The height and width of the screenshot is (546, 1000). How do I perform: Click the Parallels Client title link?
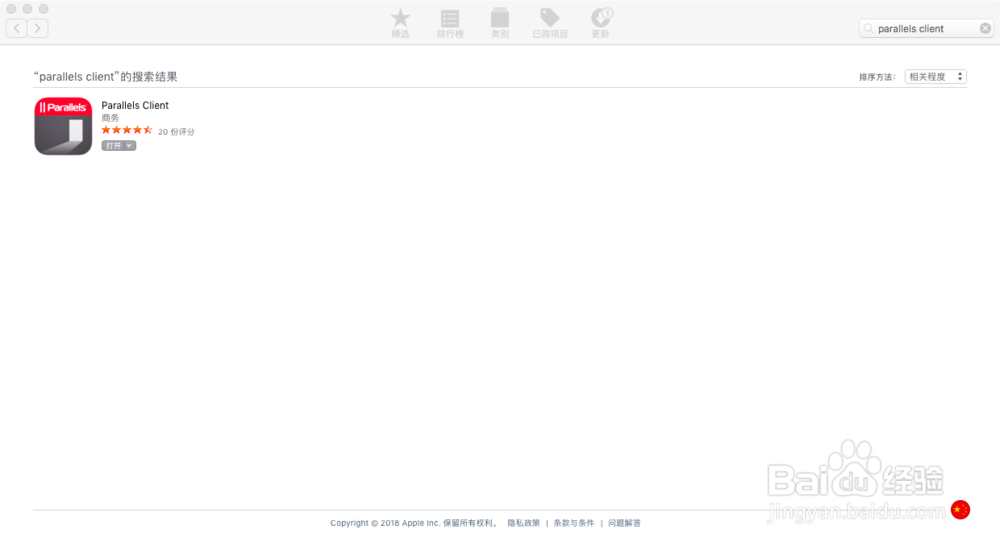(x=135, y=105)
